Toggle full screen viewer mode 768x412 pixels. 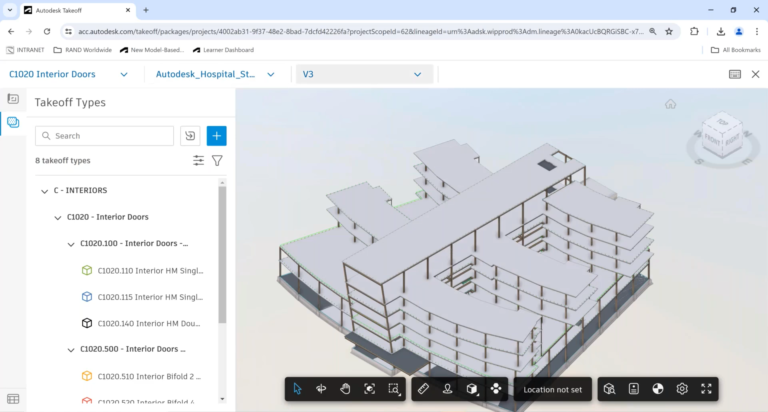tap(706, 389)
